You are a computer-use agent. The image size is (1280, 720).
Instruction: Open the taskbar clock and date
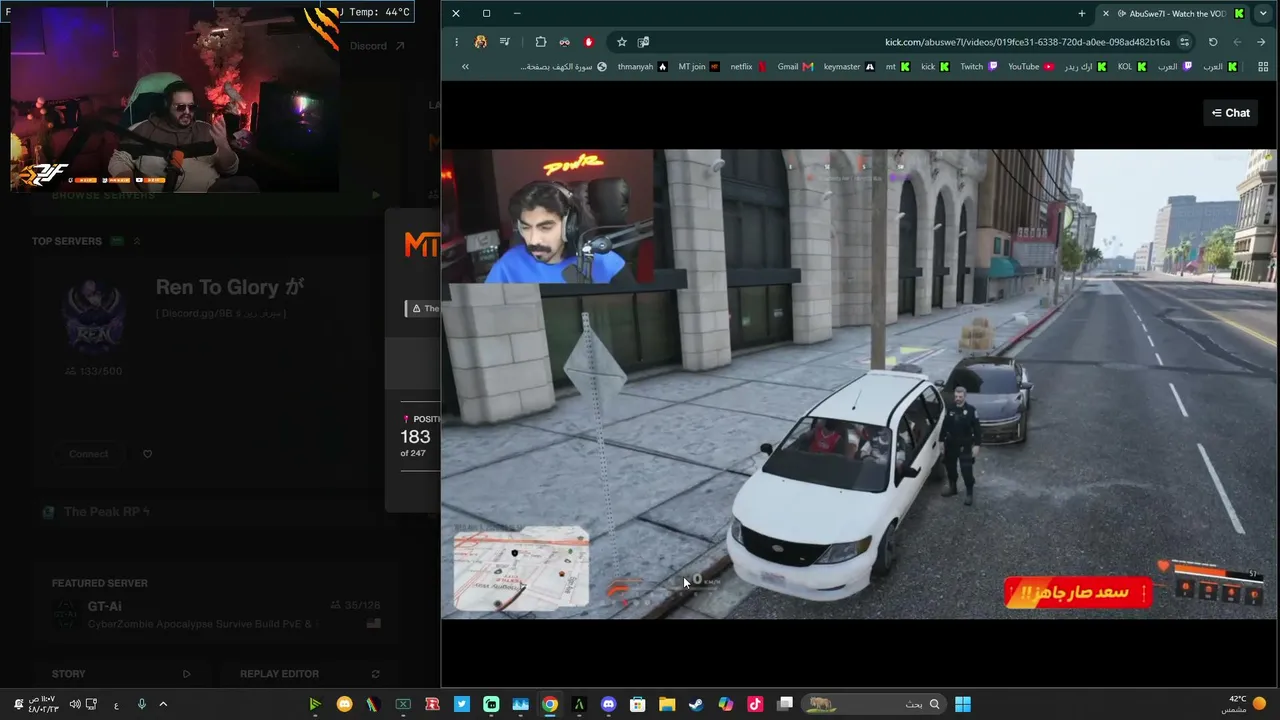(x=43, y=704)
